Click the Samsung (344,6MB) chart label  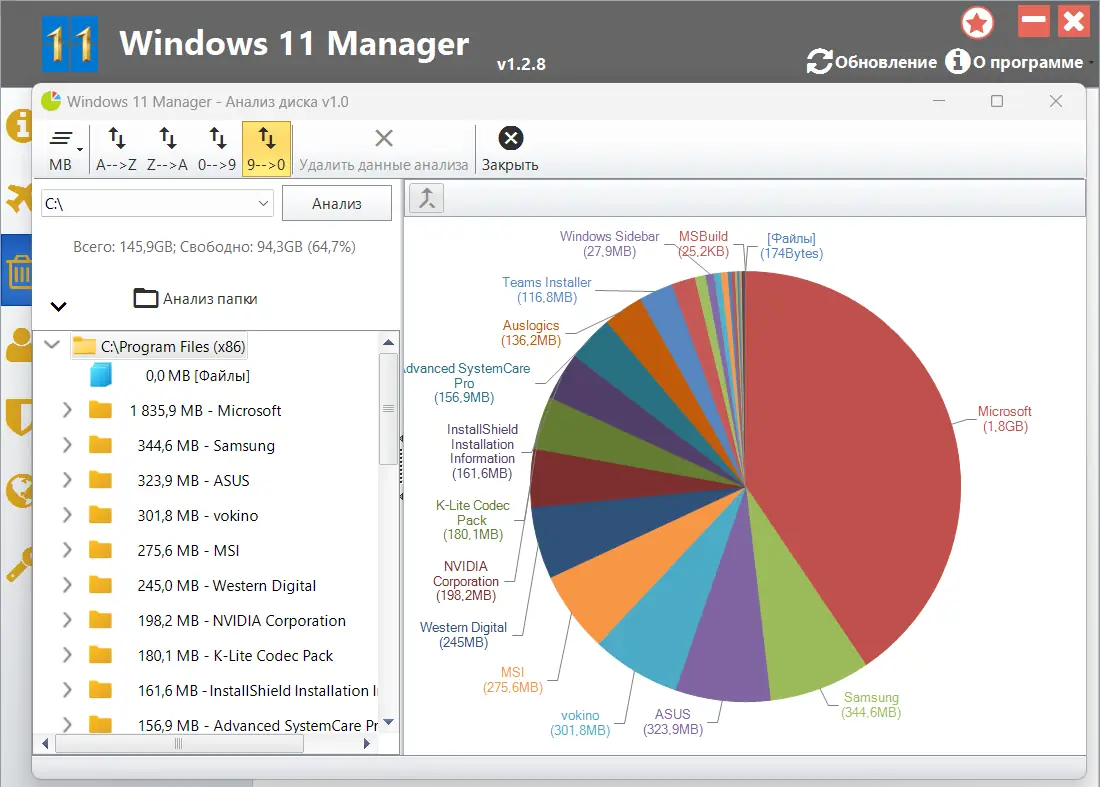click(871, 705)
